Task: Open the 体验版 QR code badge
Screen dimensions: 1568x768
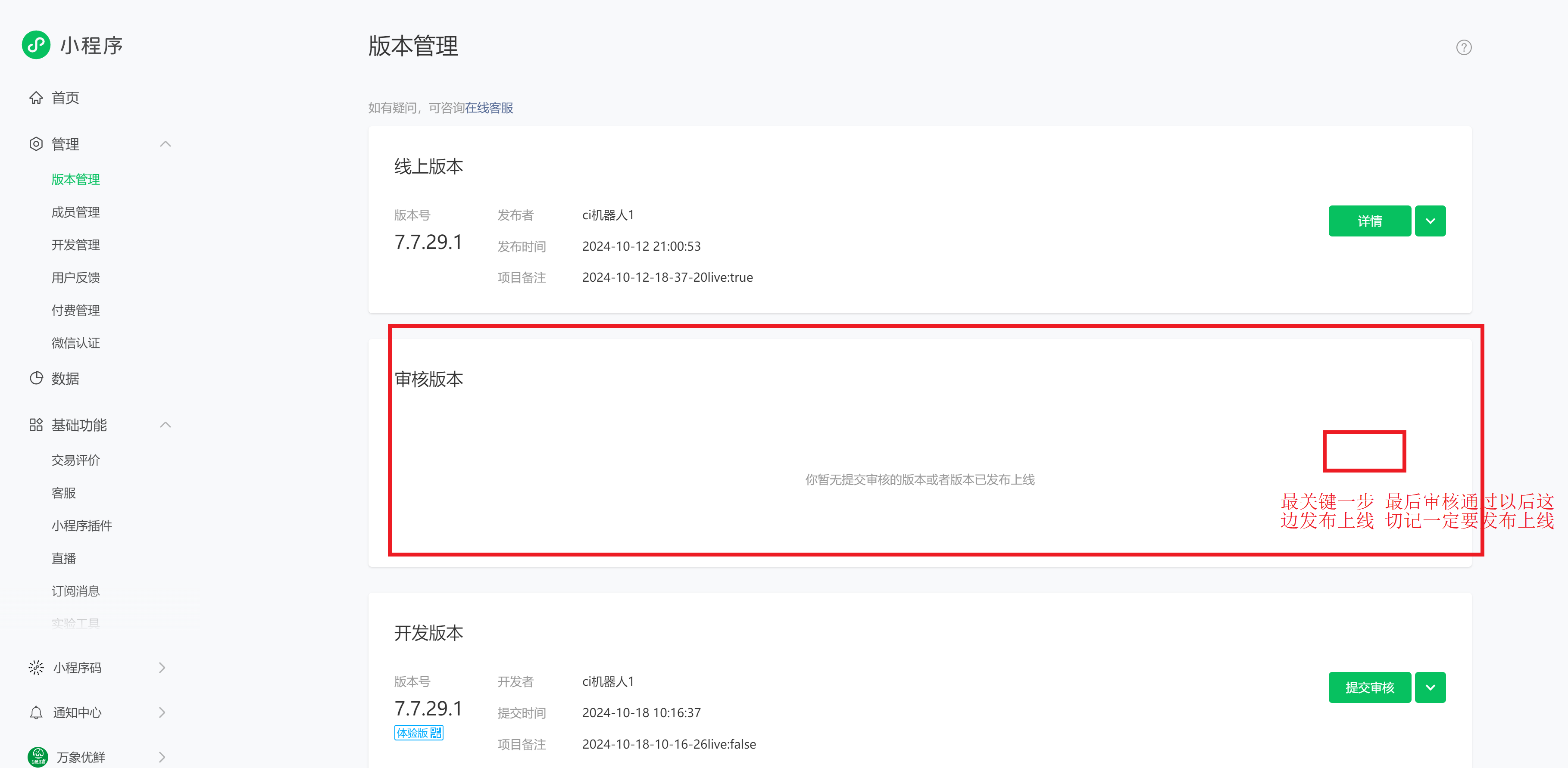Action: 419,733
